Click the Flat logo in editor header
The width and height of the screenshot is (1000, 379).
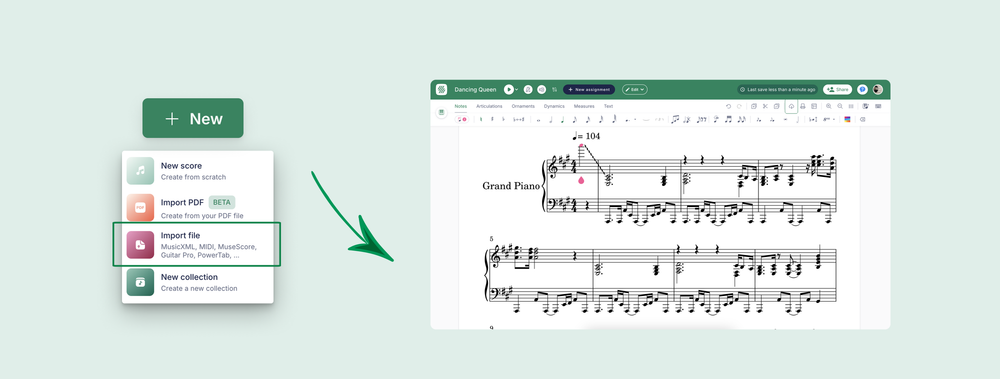coord(441,89)
